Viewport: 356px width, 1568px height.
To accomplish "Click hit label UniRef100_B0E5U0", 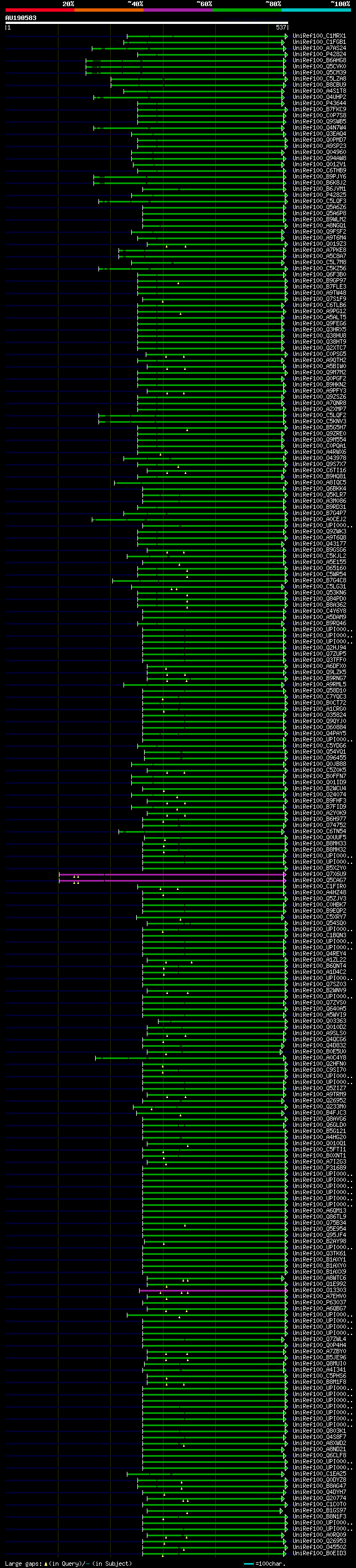I will click(x=319, y=1051).
